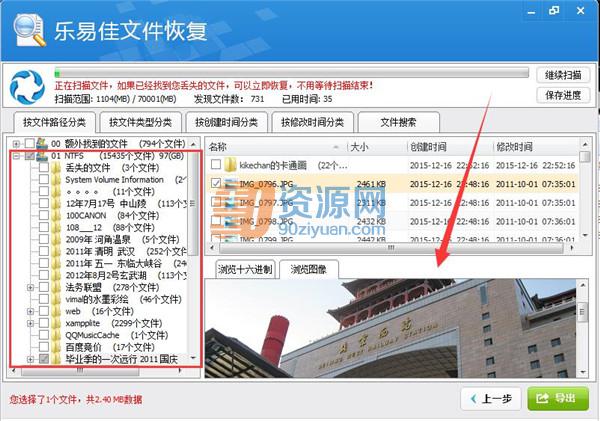Image resolution: width=600 pixels, height=421 pixels.
Task: Check the 丢失的文件 folder checkbox
Action: click(x=44, y=168)
